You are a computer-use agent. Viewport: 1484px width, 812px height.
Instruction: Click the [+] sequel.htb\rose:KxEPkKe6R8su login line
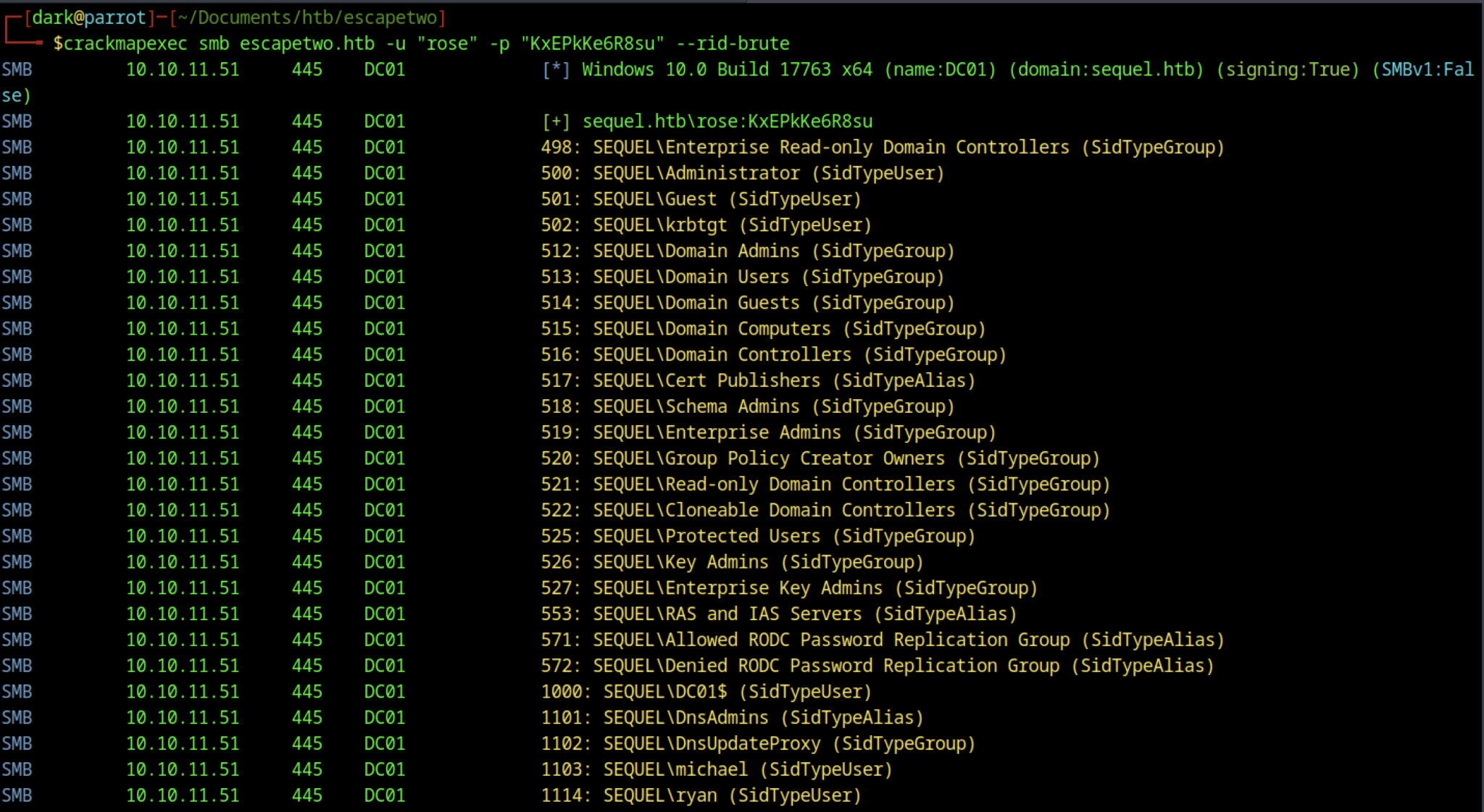coord(706,121)
